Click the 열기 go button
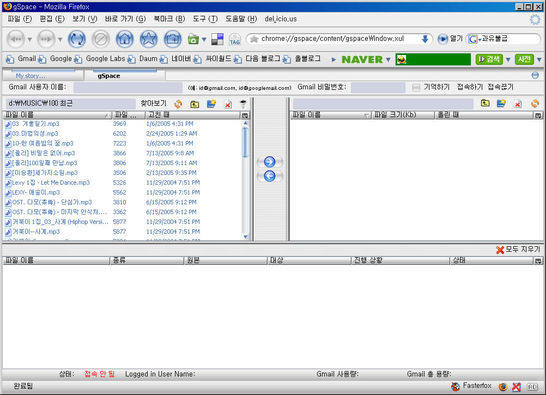 (450, 39)
